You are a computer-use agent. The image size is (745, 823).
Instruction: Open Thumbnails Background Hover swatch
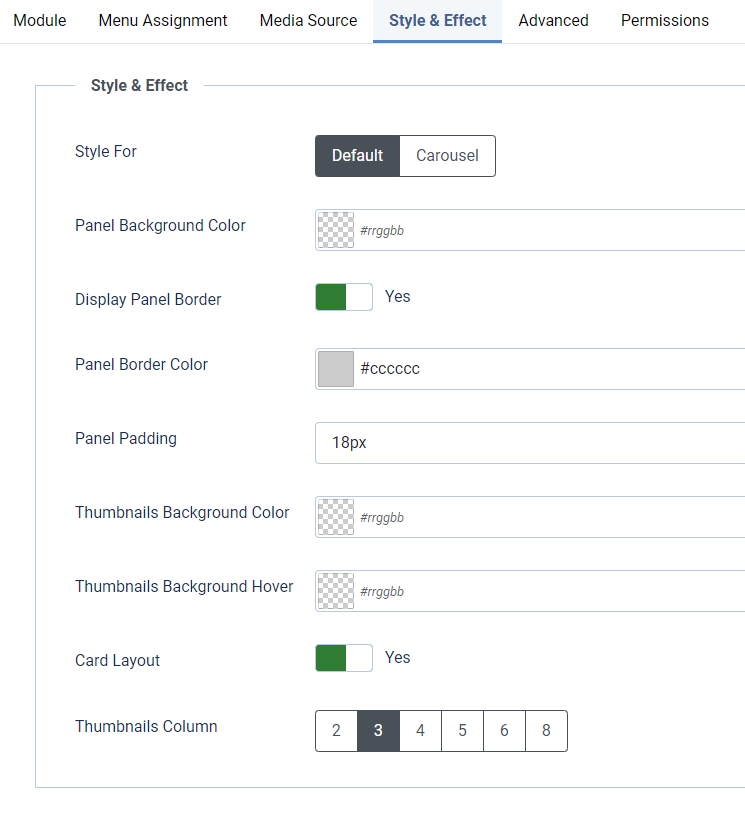pyautogui.click(x=336, y=591)
